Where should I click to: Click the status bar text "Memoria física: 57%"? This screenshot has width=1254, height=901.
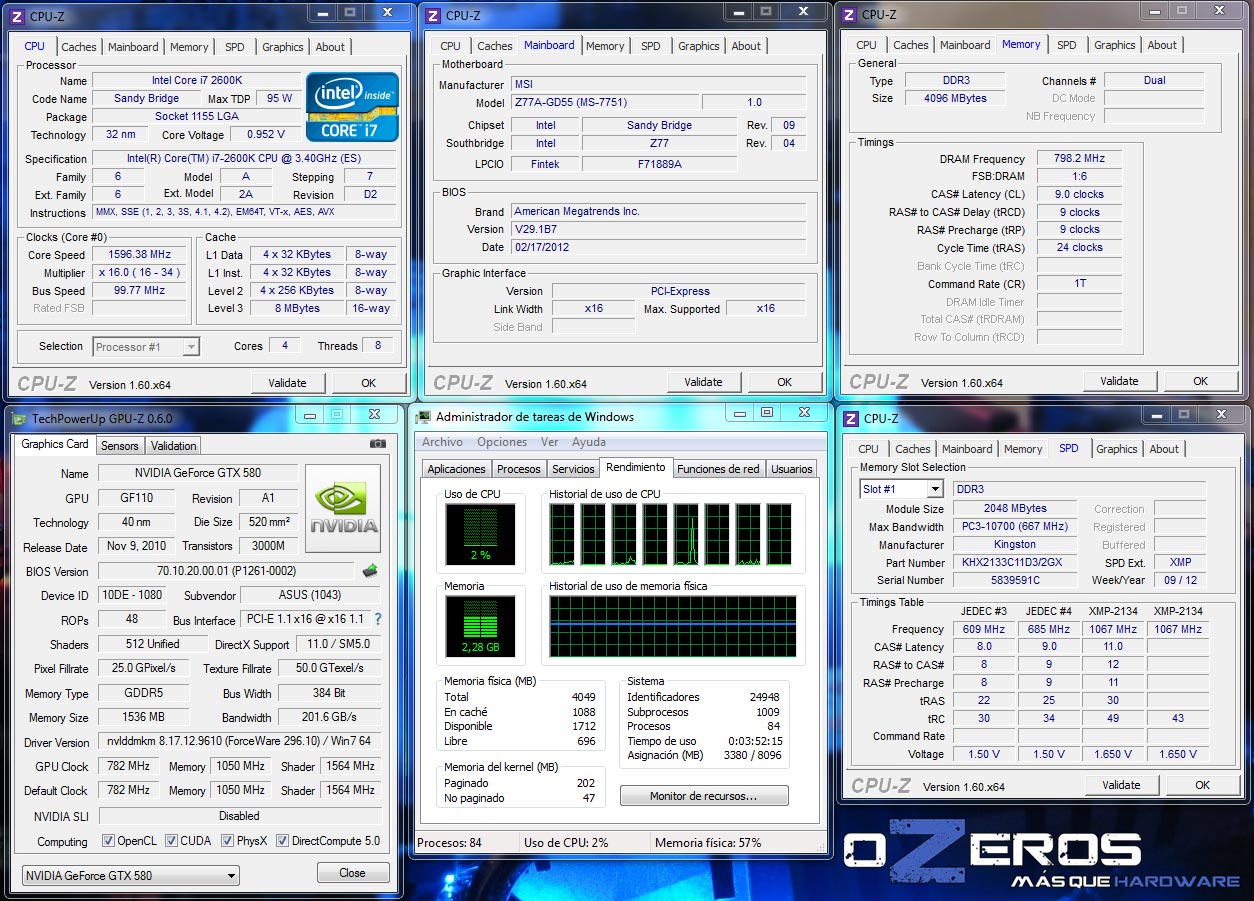pyautogui.click(x=708, y=843)
